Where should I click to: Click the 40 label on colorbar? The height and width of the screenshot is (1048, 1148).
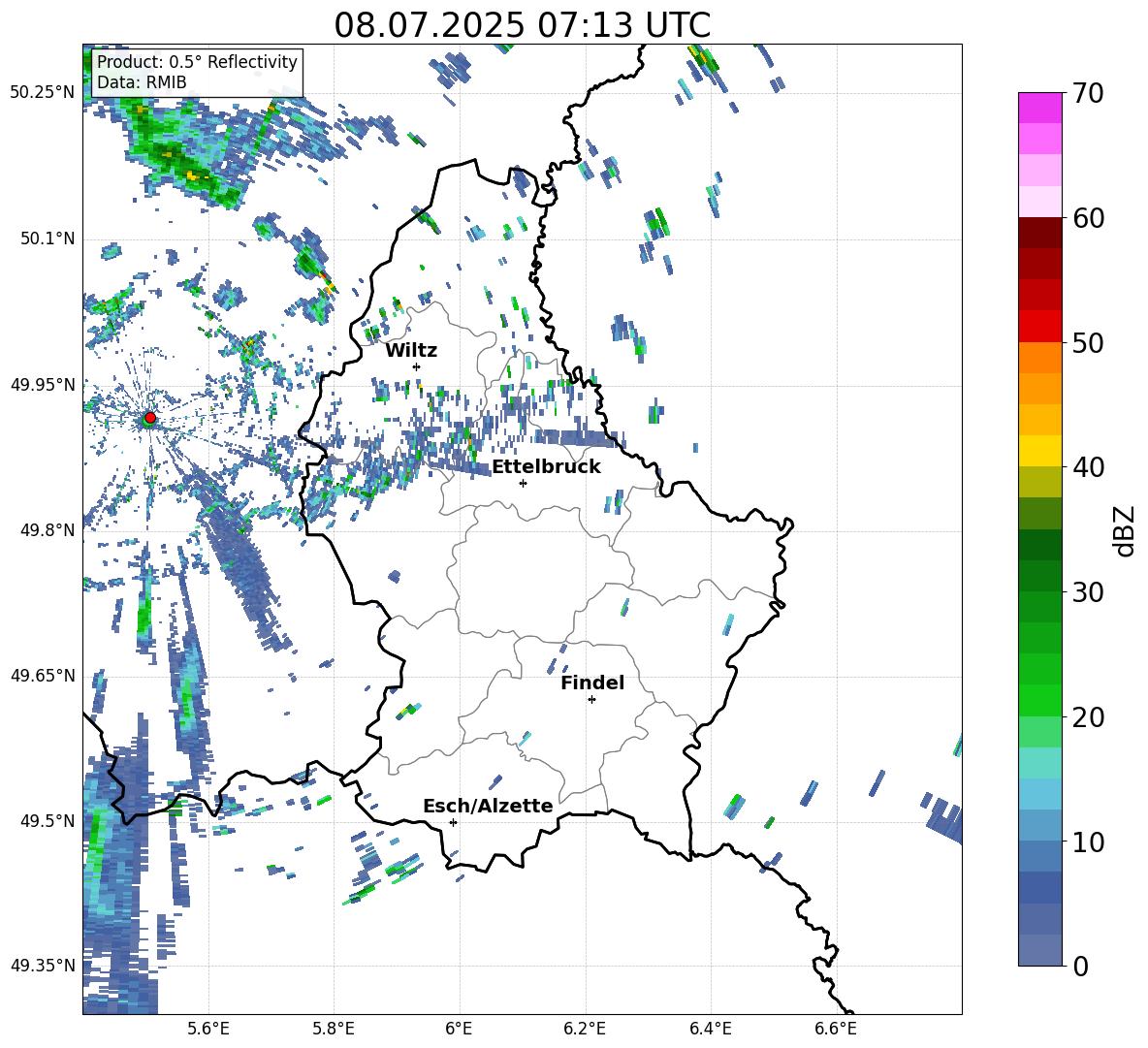point(1088,467)
